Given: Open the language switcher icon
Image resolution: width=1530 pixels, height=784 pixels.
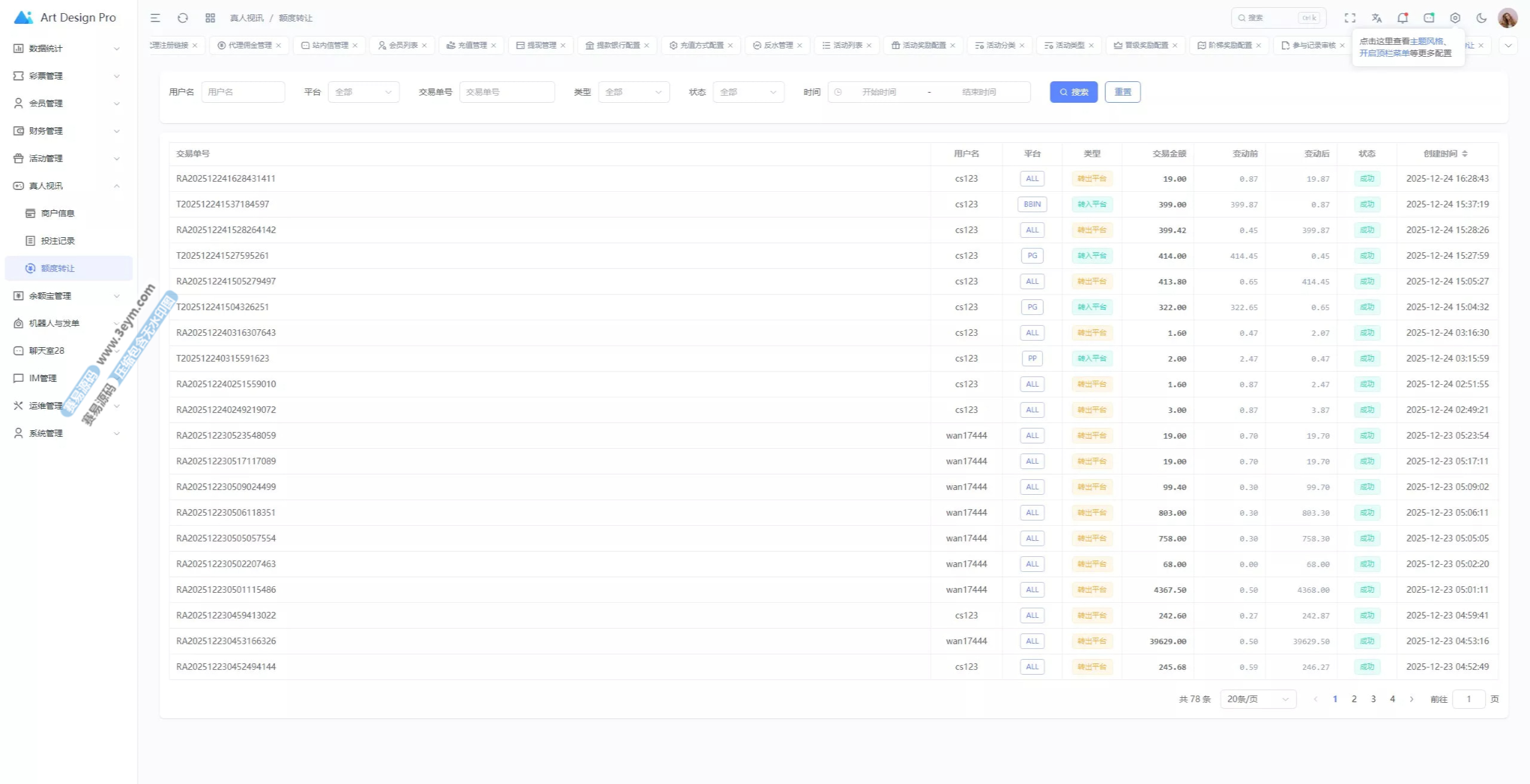Looking at the screenshot, I should pos(1376,18).
